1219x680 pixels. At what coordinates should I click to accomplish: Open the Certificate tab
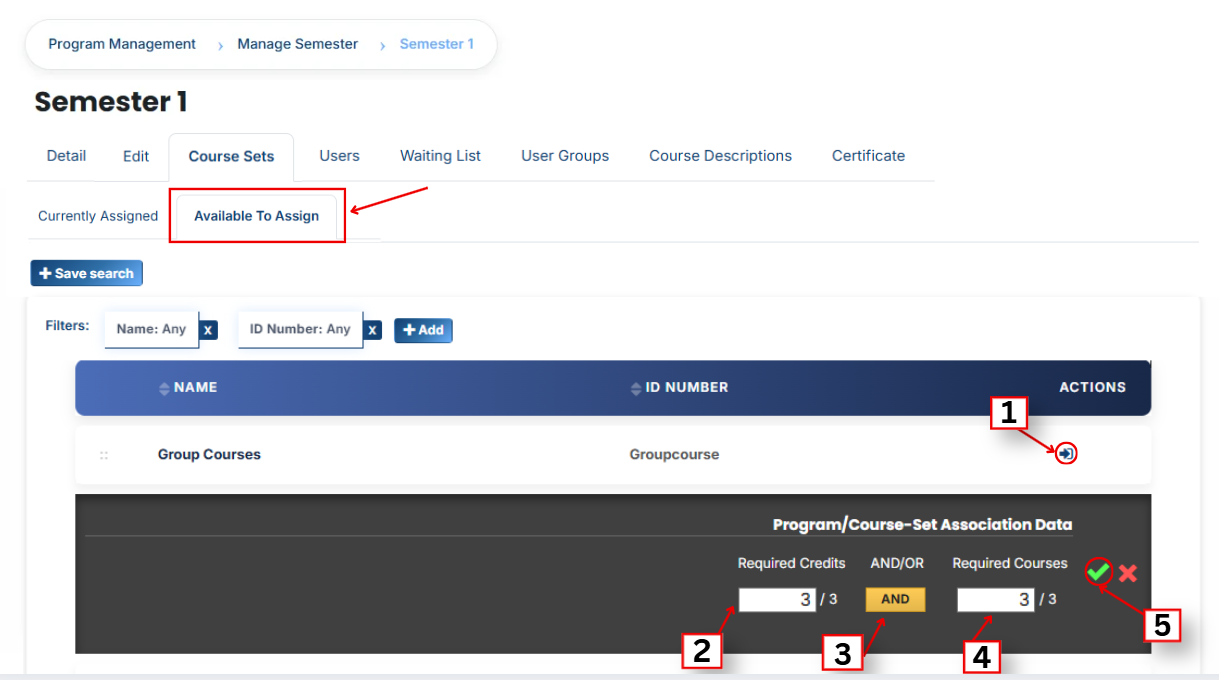pyautogui.click(x=868, y=156)
